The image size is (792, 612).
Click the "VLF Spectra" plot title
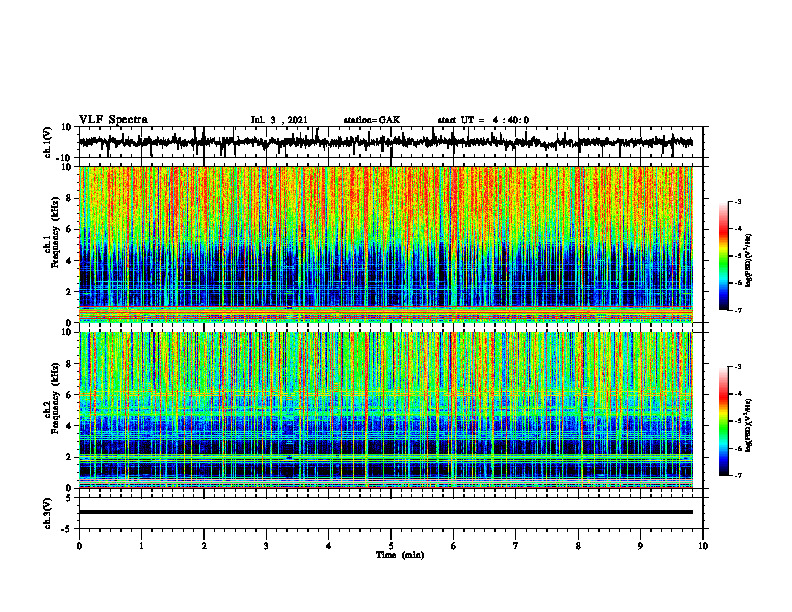(113, 120)
